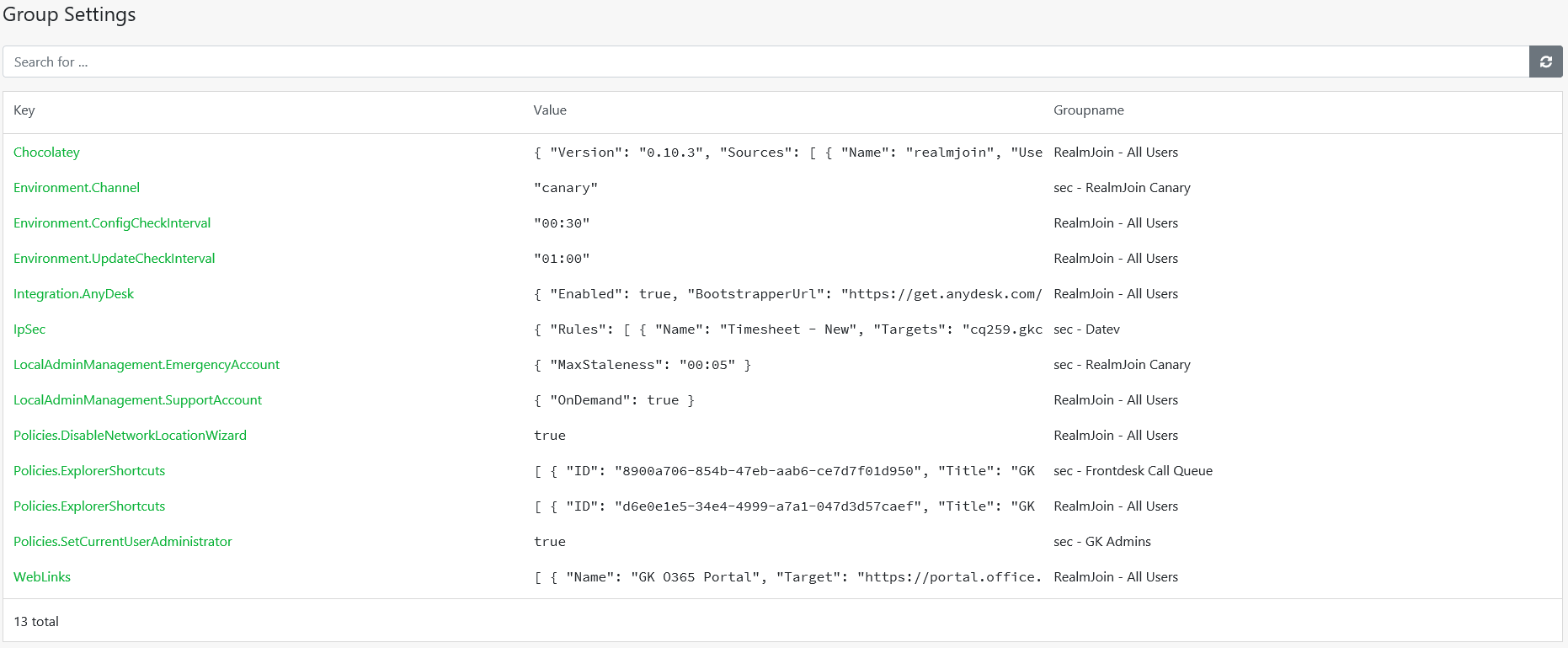Click 'true' value of DisableNetworkLocationWizard
The height and width of the screenshot is (648, 1568).
[x=550, y=436]
